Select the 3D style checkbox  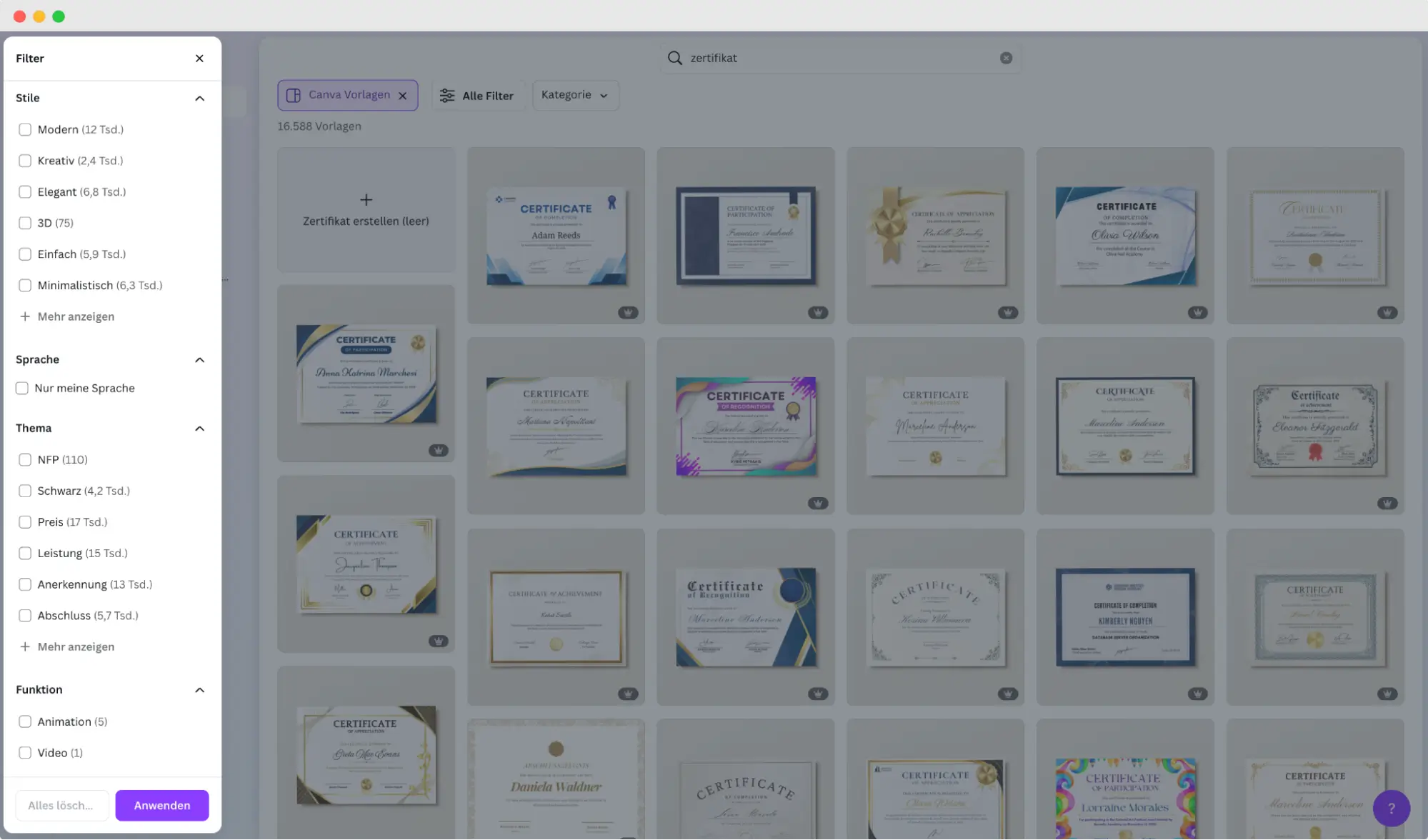point(25,223)
